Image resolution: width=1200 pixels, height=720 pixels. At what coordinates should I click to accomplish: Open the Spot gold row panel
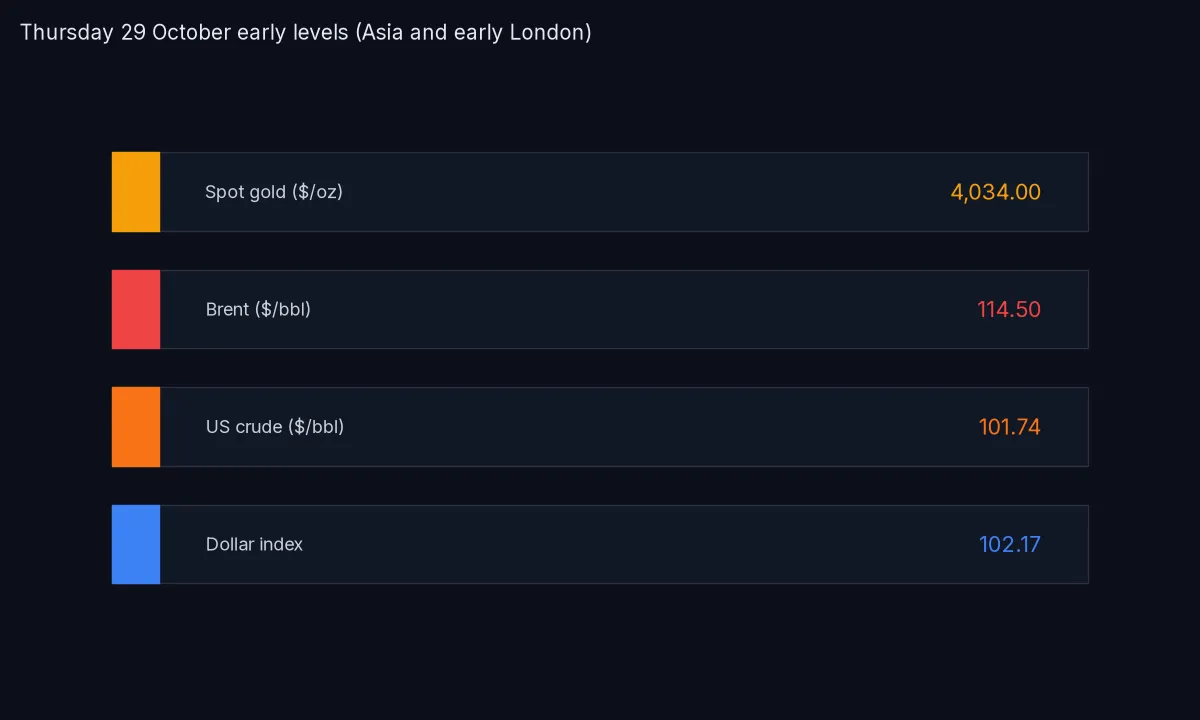click(600, 192)
